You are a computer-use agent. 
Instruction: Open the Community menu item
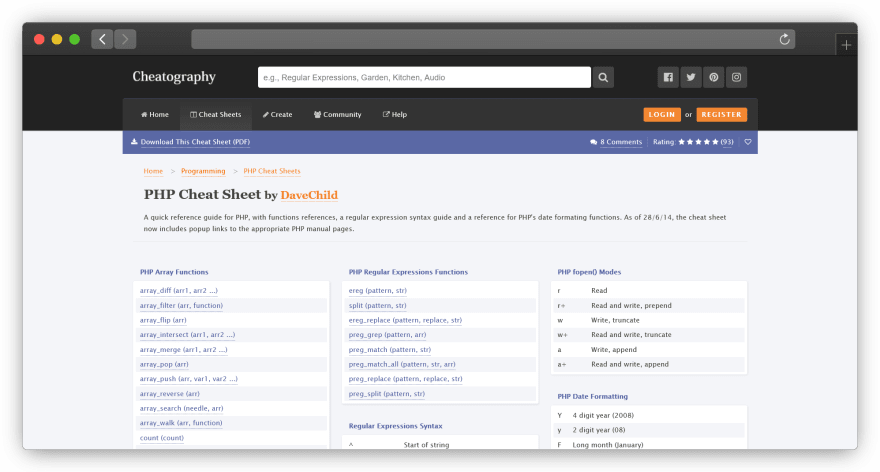click(337, 114)
